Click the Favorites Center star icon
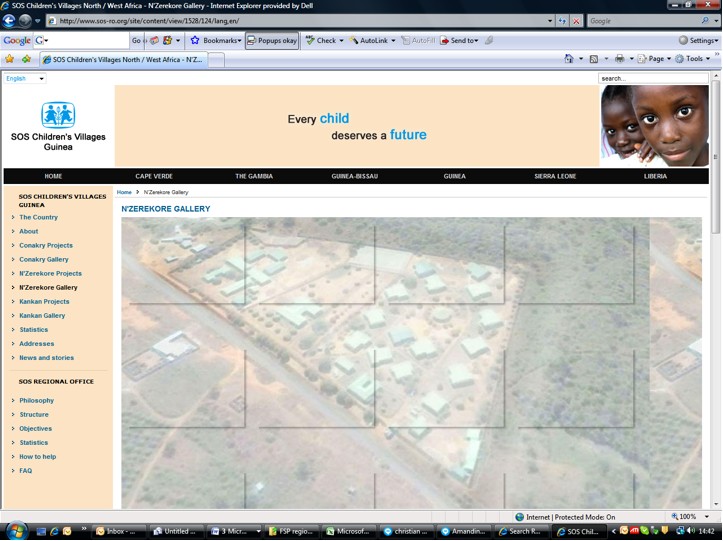This screenshot has height=541, width=723. click(10, 59)
